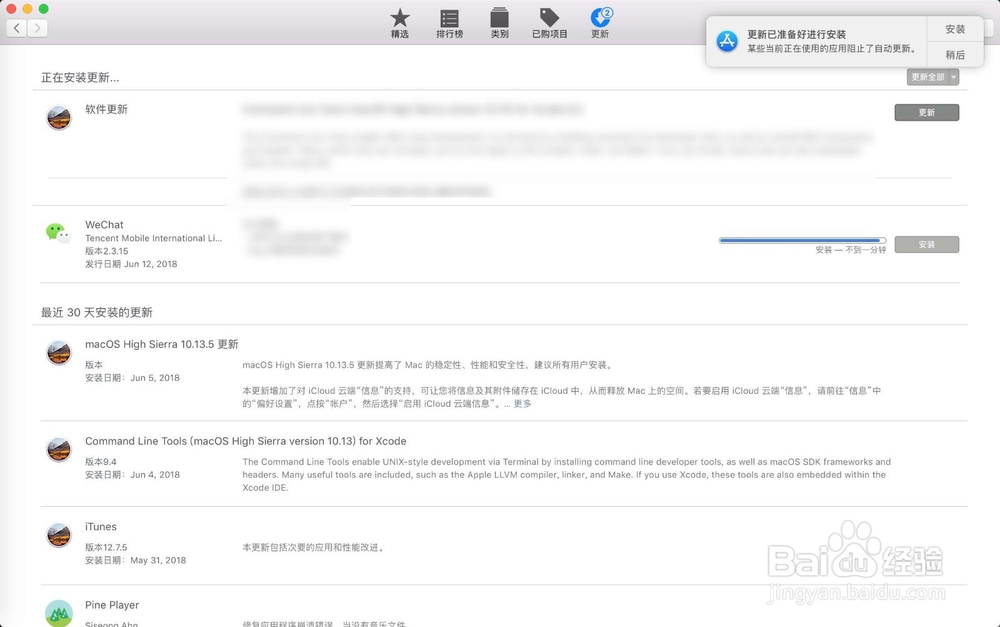This screenshot has height=627, width=1000.
Task: Click '安装日期: Jun 4, 2018' text
Action: click(x=132, y=475)
